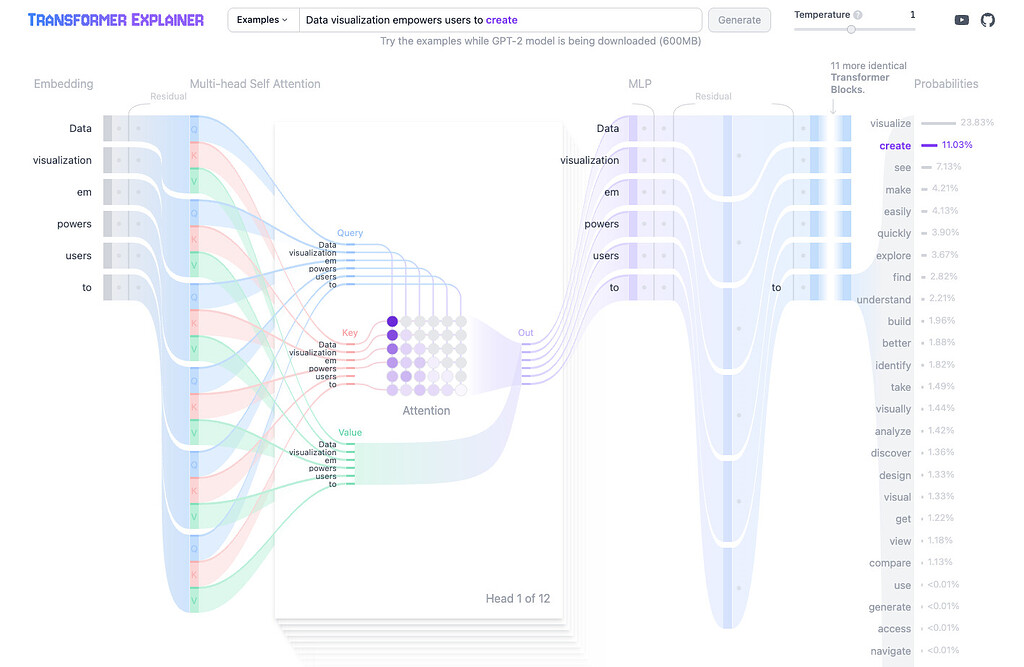Click the darkest top-left attention matrix dot

[392, 321]
